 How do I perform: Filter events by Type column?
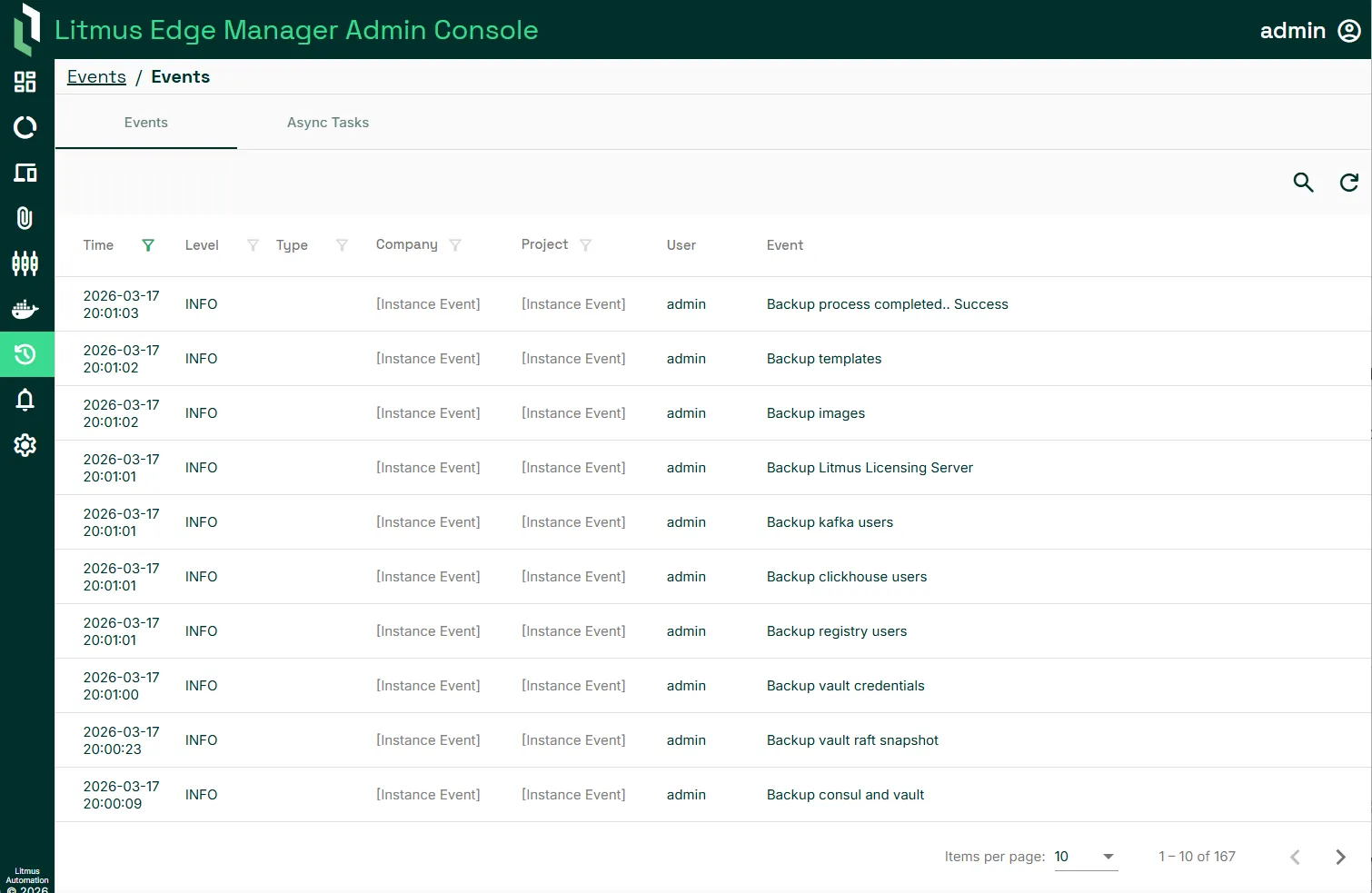pos(343,245)
